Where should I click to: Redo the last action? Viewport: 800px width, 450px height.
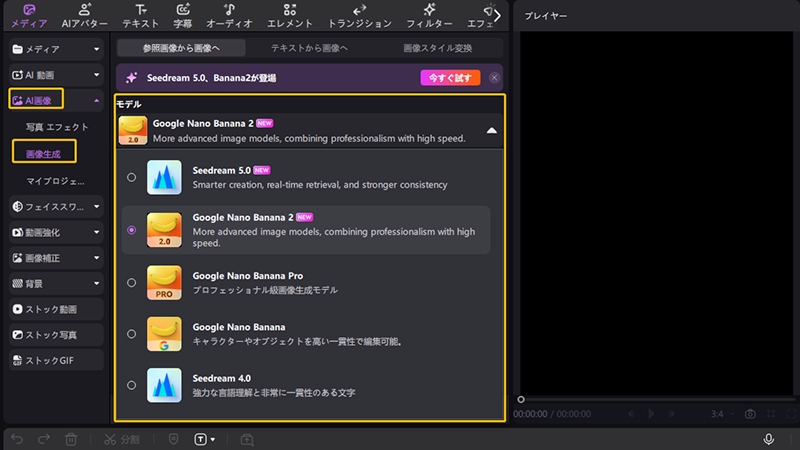[44, 439]
